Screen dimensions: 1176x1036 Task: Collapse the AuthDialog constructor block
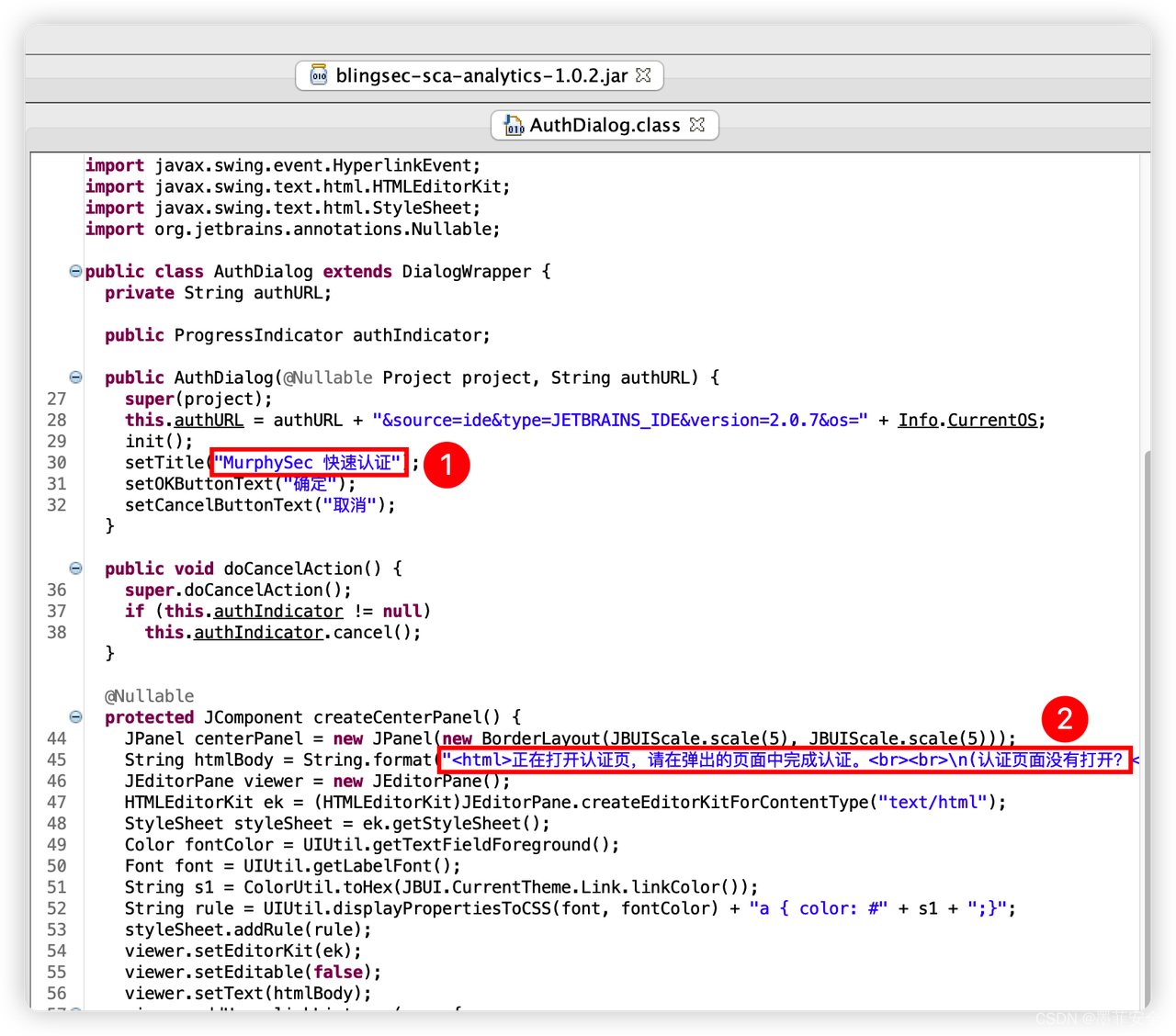click(75, 377)
